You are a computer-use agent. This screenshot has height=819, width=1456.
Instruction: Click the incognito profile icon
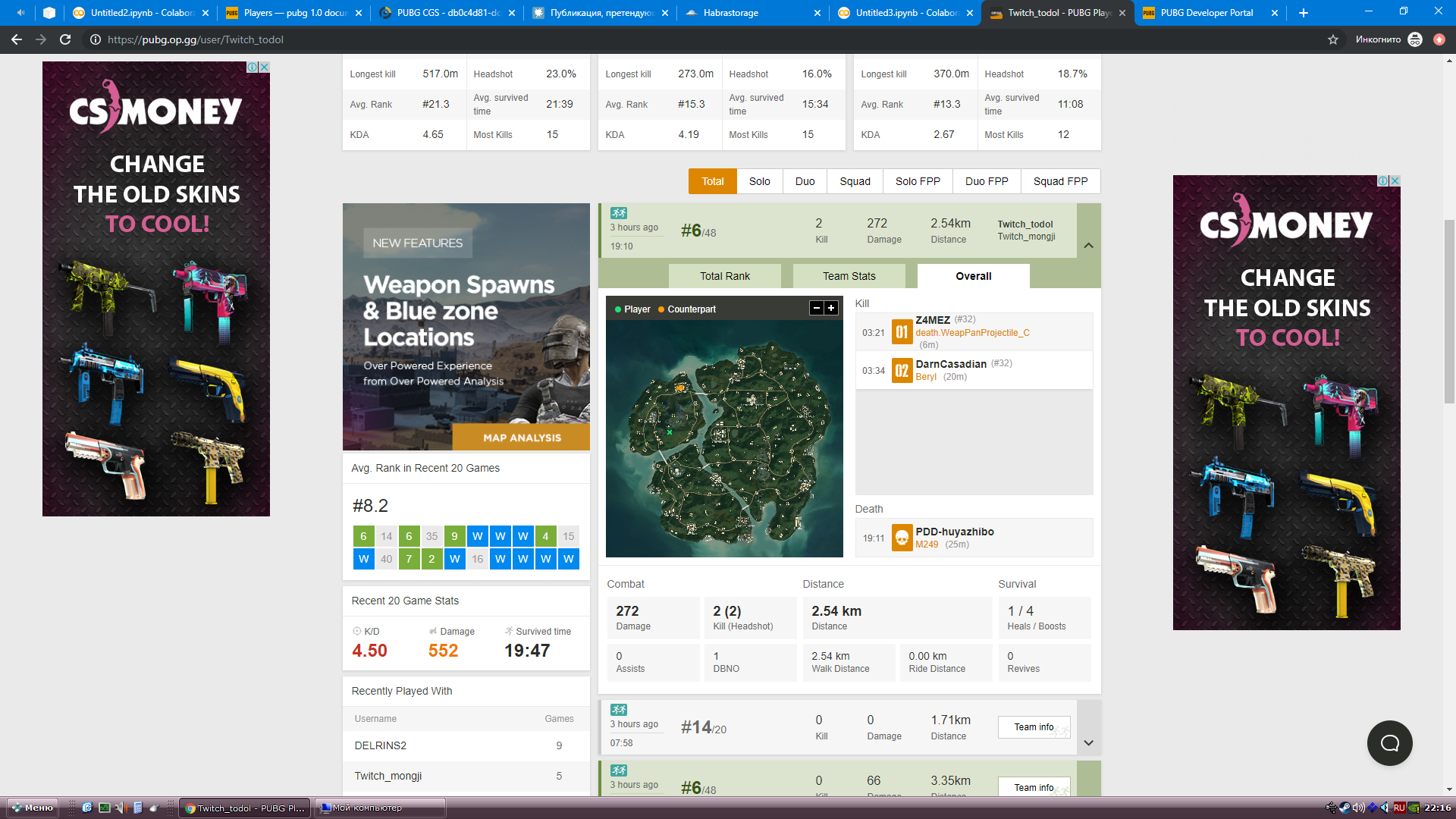[x=1415, y=39]
